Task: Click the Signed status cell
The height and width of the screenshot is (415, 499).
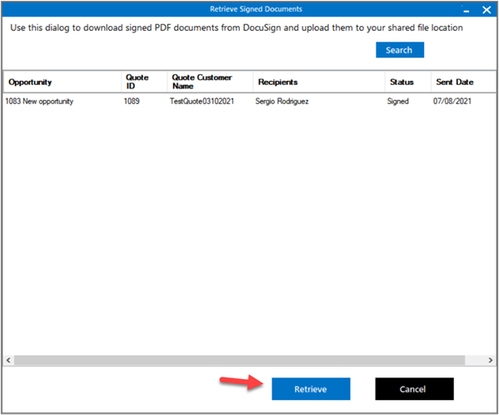Action: tap(398, 101)
